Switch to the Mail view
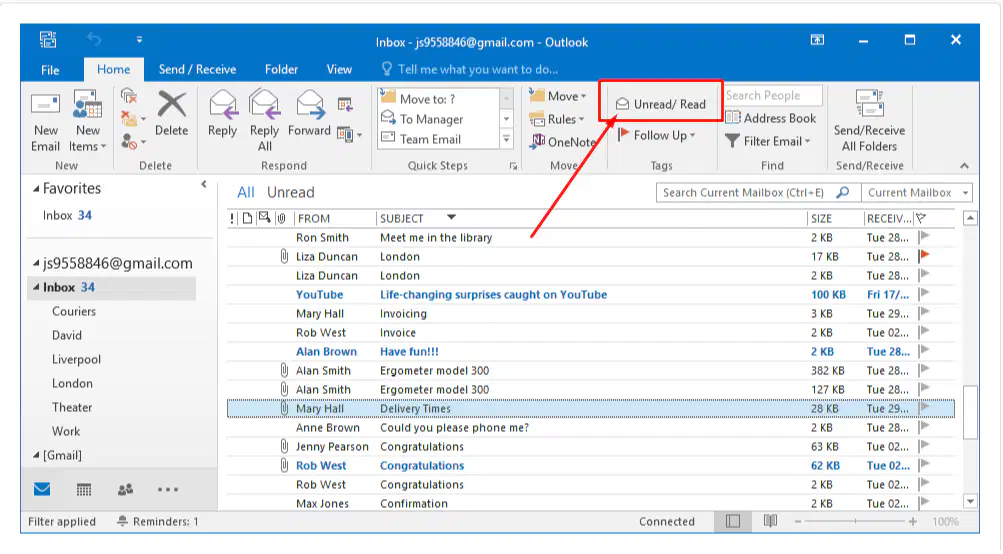Screen dimensions: 1003x554 click(42, 489)
